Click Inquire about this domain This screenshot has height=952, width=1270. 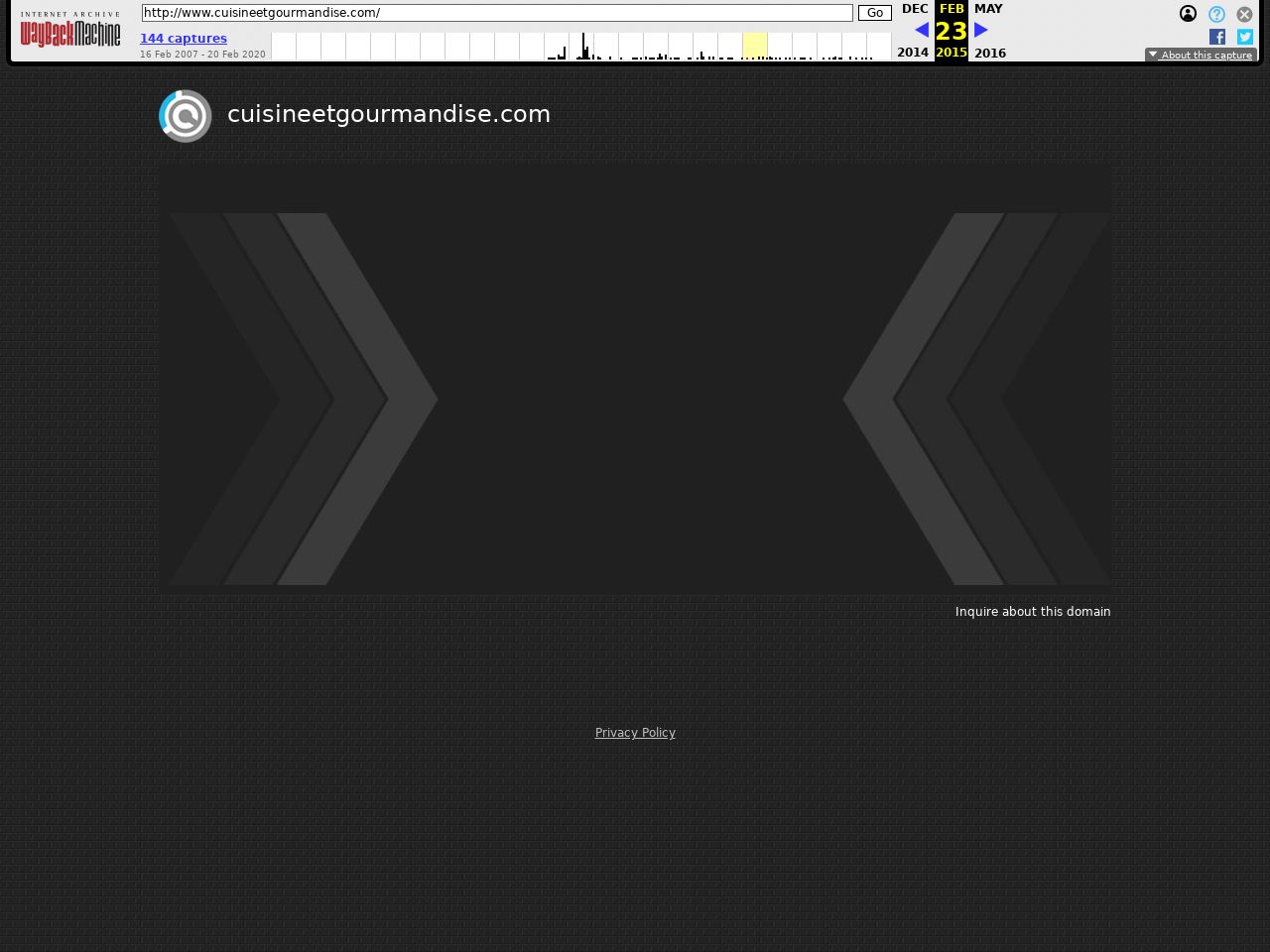1032,612
